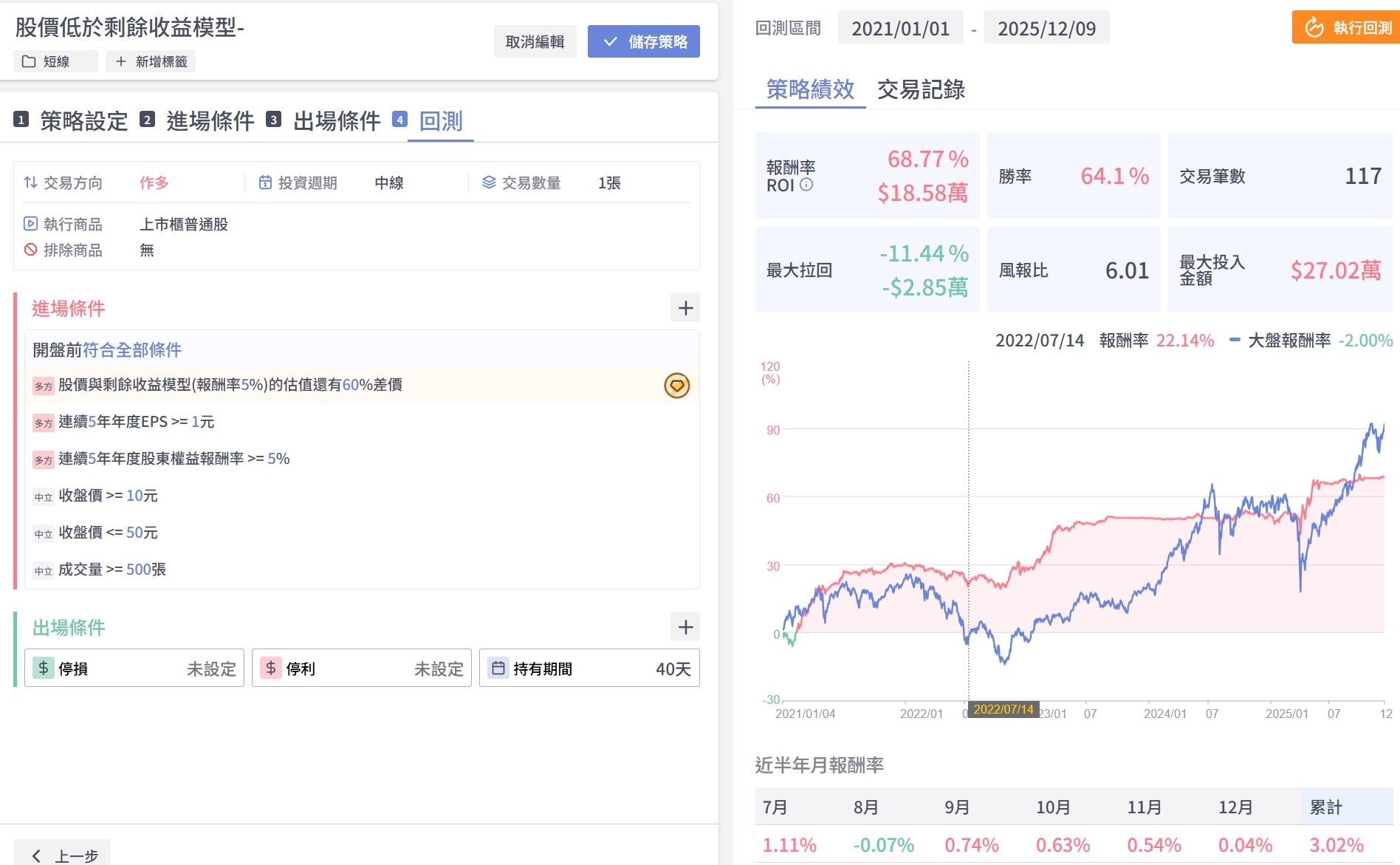
Task: Click the 儲存策略 button
Action: click(x=644, y=41)
